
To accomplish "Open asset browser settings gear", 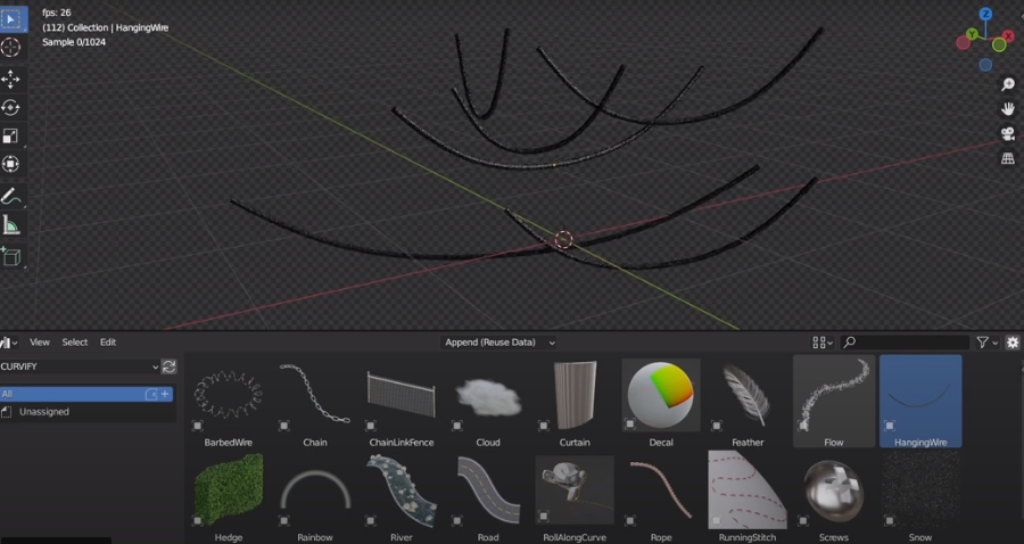I will coord(1012,342).
